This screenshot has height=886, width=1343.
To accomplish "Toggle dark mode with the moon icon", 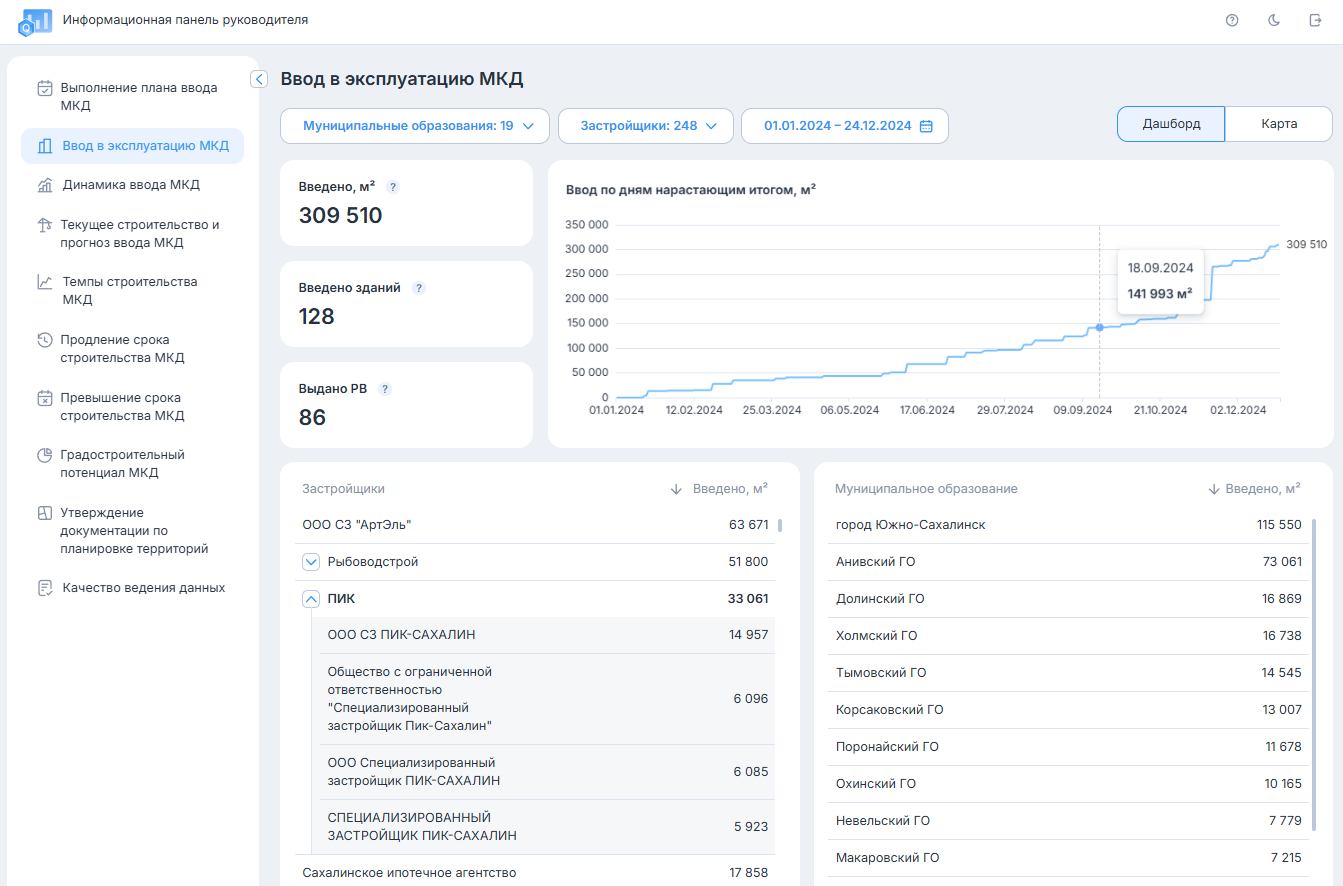I will click(1274, 20).
